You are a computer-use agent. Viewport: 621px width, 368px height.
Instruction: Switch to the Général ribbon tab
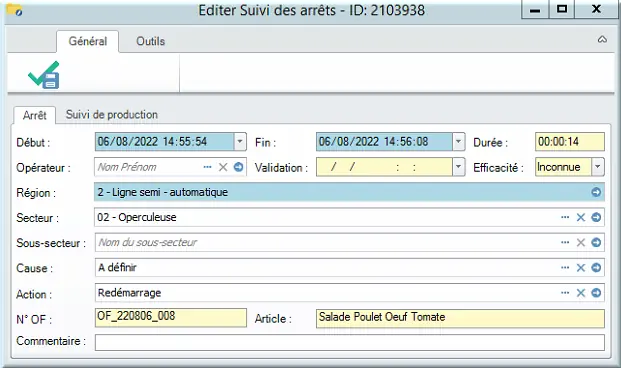coord(88,41)
